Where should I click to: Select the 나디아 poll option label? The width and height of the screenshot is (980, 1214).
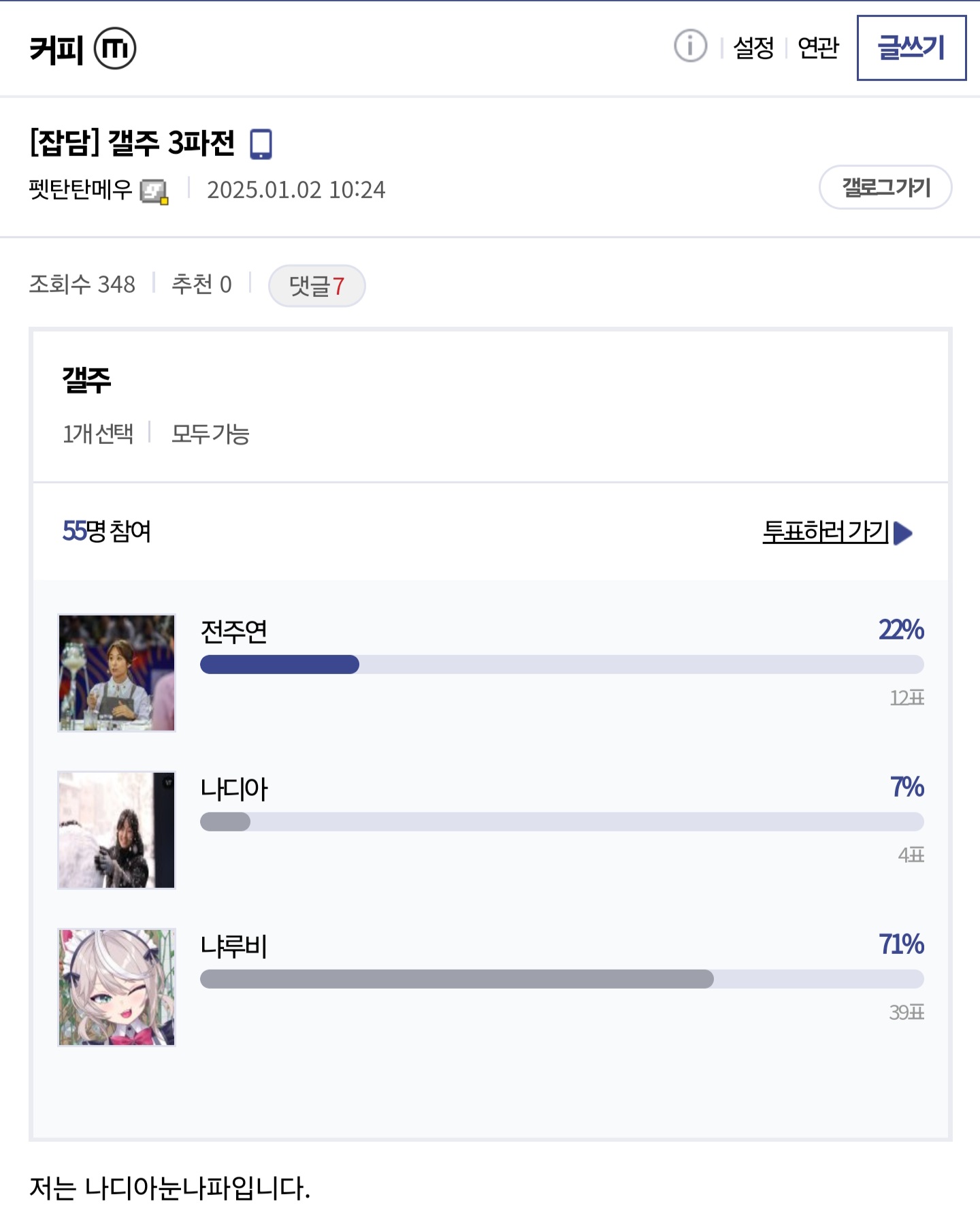(x=234, y=789)
